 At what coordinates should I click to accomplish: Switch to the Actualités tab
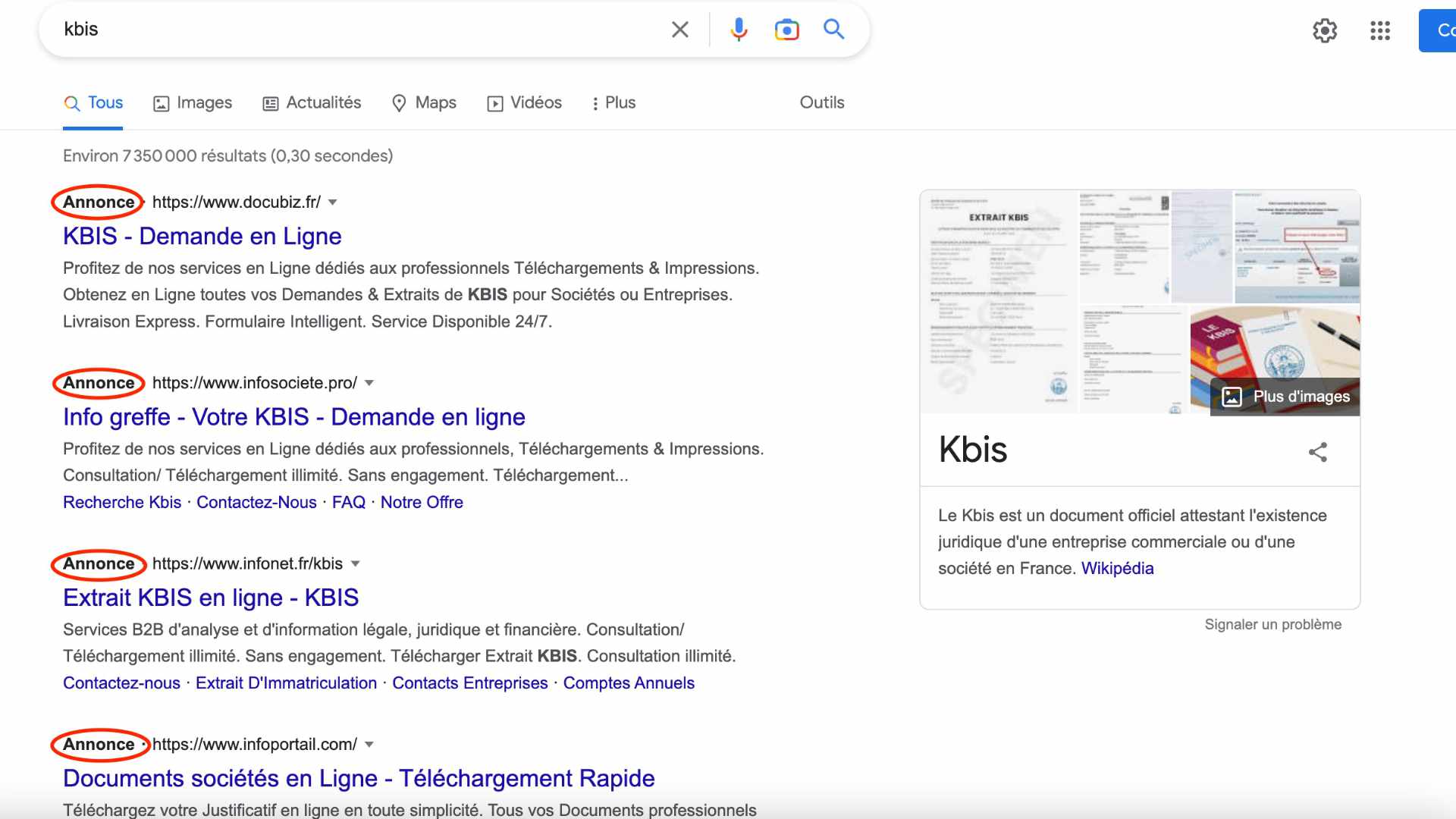point(312,103)
